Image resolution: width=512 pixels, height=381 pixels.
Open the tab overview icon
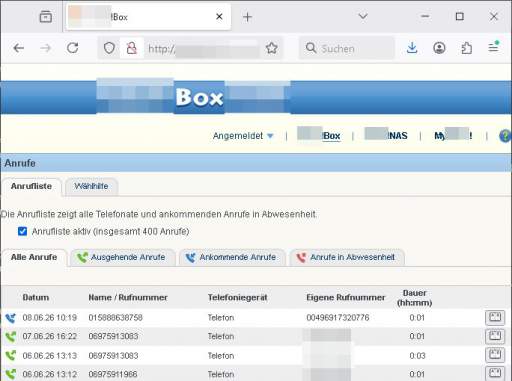(46, 17)
